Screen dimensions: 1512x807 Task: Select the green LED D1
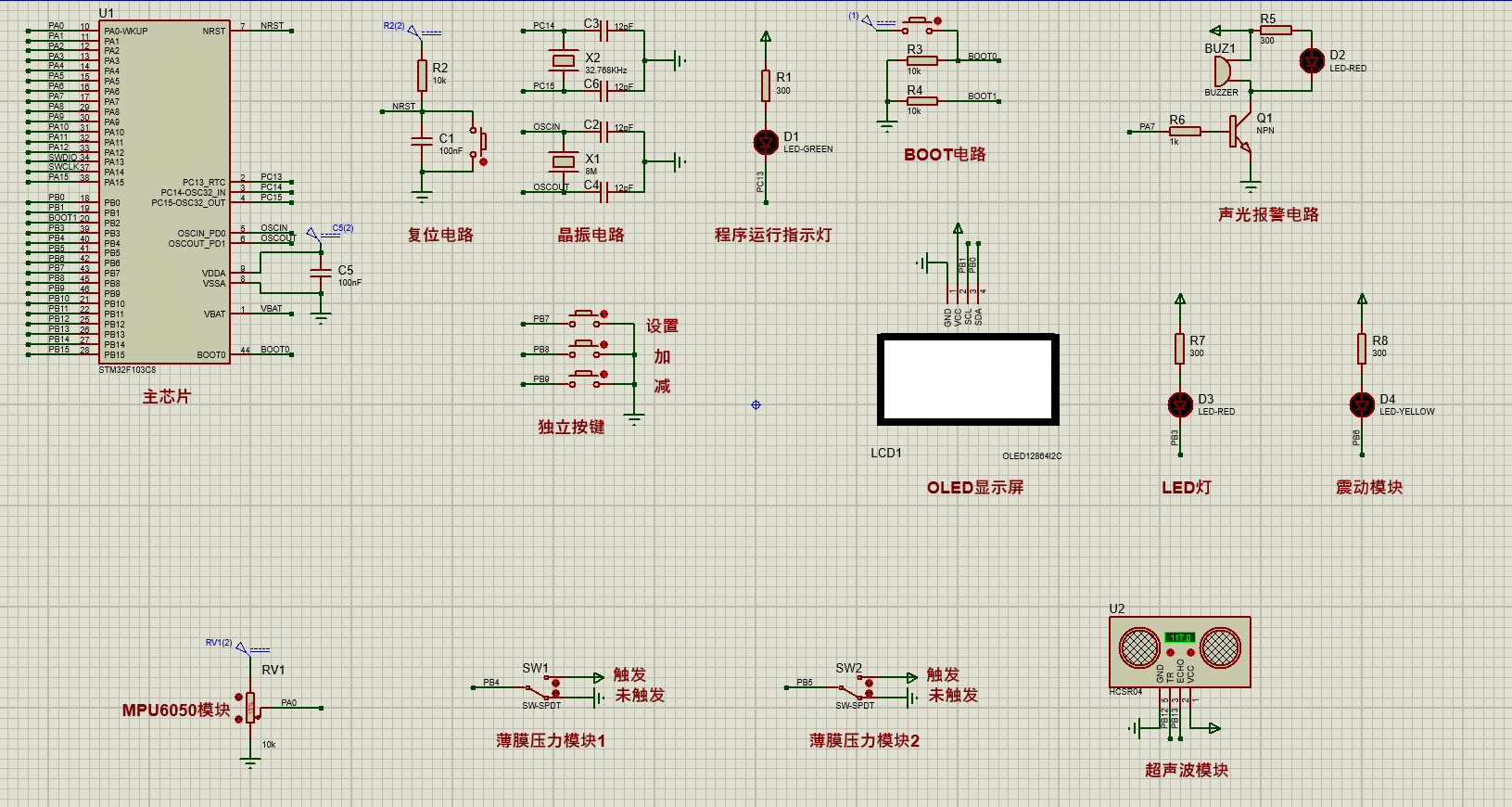[x=766, y=142]
